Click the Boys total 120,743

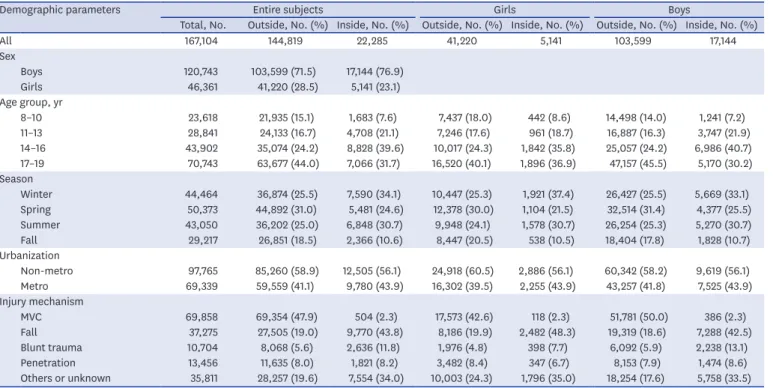click(x=201, y=71)
